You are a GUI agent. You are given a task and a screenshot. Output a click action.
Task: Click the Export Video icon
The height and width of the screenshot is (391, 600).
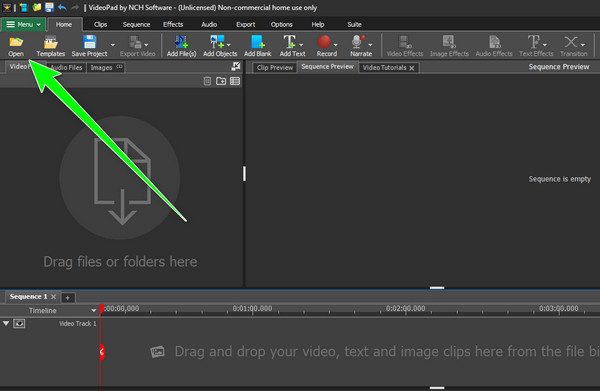click(134, 42)
